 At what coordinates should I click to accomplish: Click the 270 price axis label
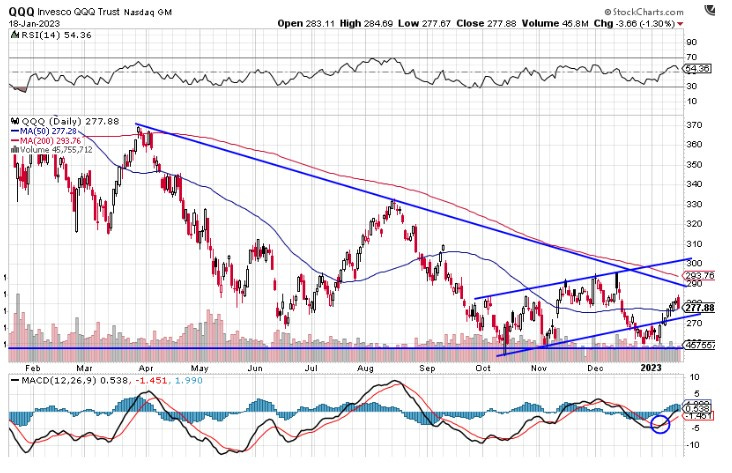(694, 323)
